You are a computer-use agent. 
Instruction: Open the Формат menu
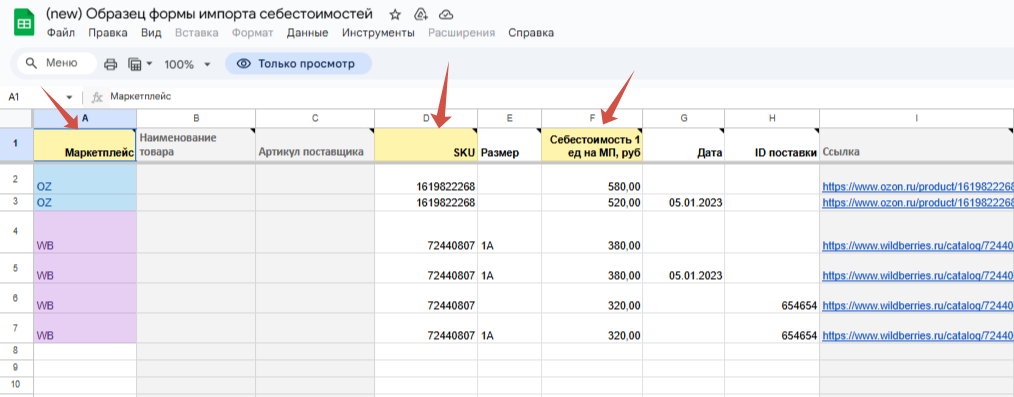[253, 33]
